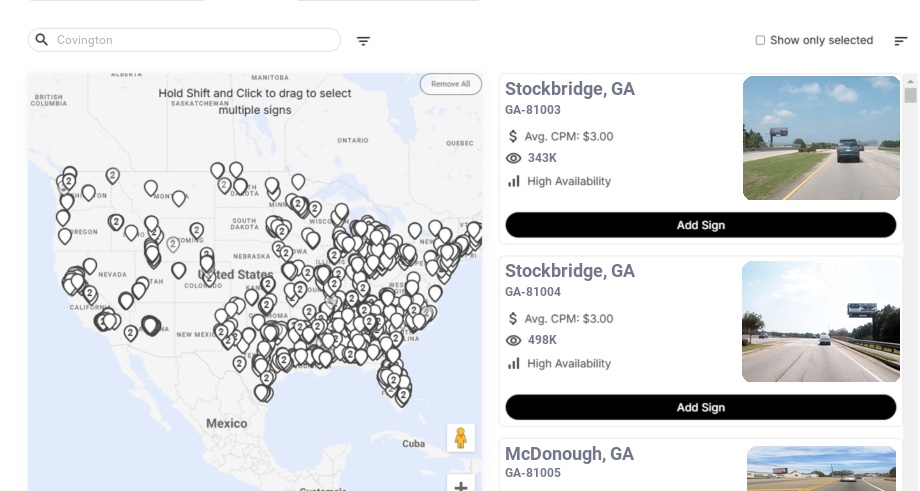Screen dimensions: 920x491
Task: Enable Show only selected checkbox
Action: (760, 41)
